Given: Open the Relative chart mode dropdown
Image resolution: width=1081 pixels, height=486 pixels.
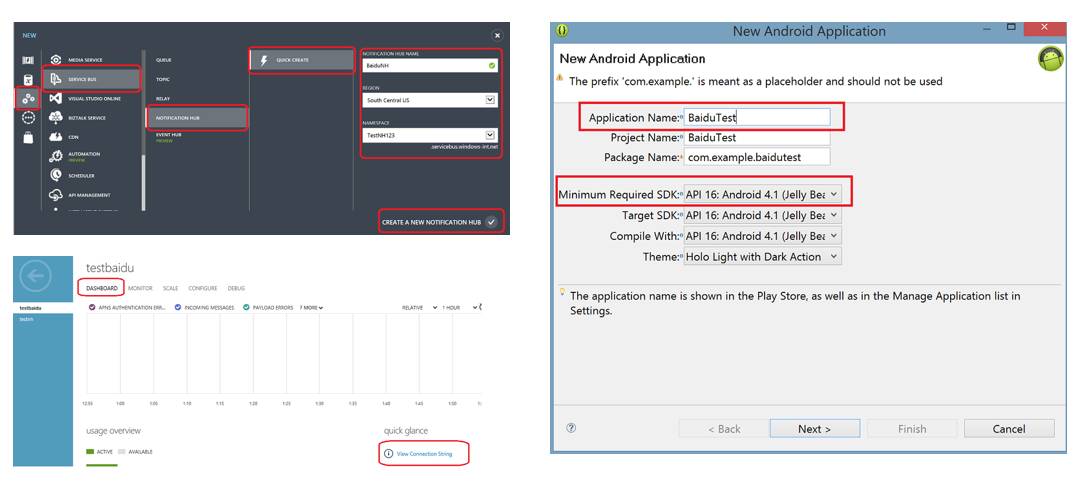Looking at the screenshot, I should click(x=419, y=307).
